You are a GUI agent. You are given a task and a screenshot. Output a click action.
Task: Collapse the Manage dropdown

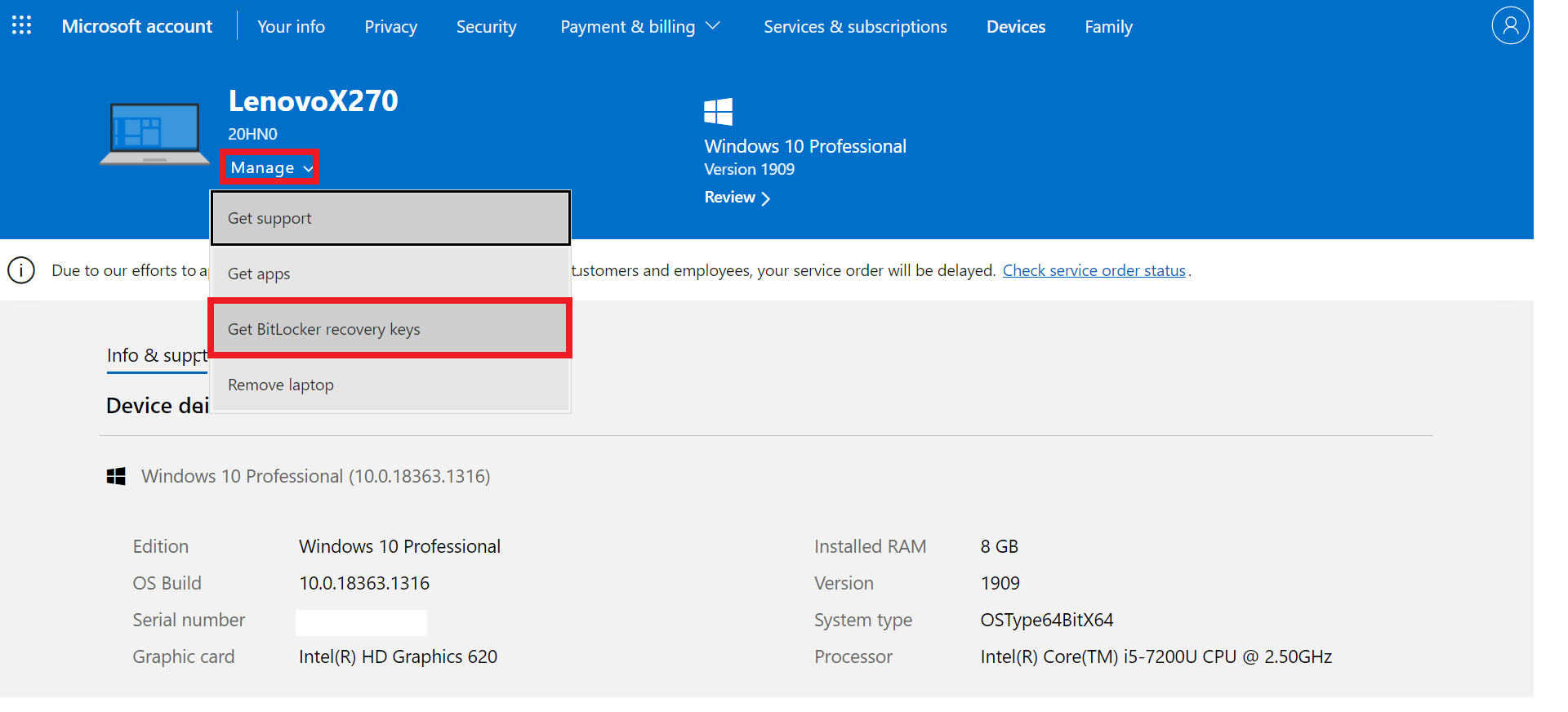pos(270,167)
